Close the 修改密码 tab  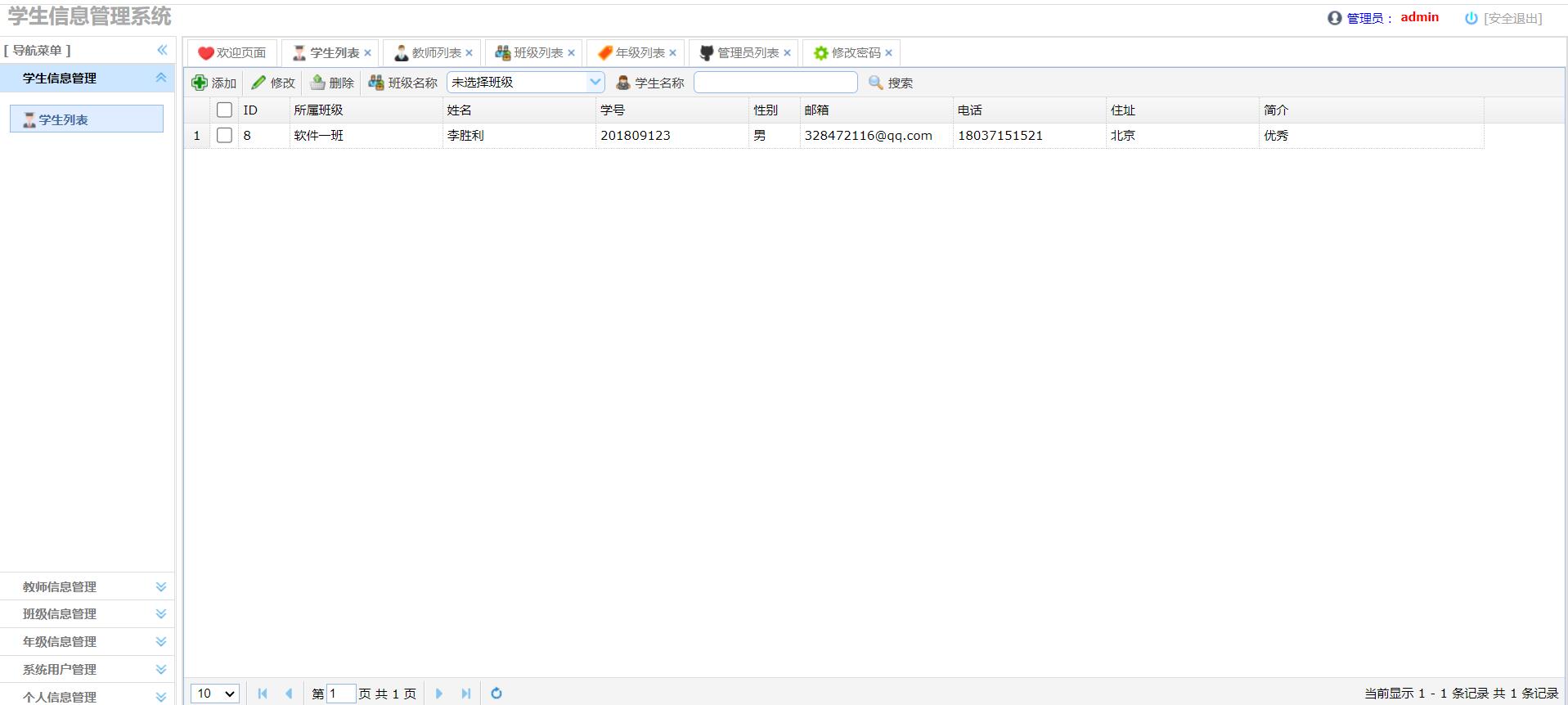(888, 53)
